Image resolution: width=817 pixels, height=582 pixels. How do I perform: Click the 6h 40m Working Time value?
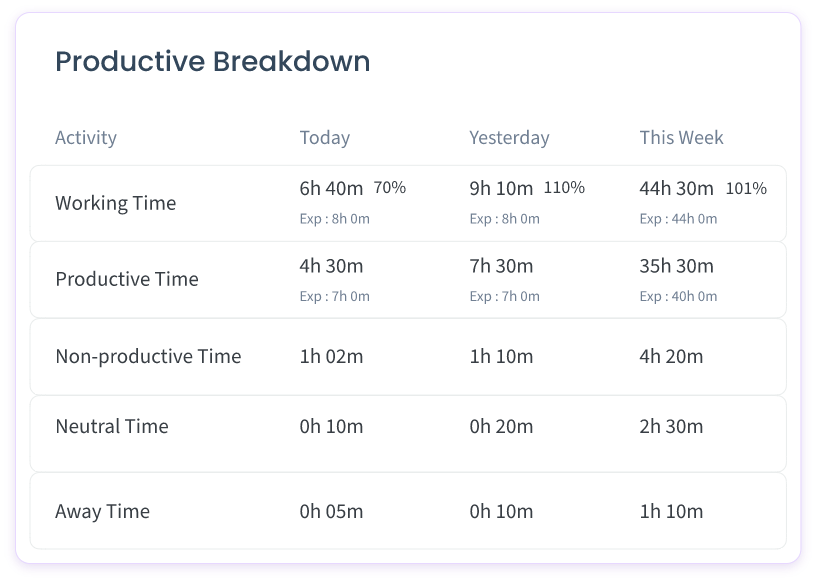pos(333,186)
